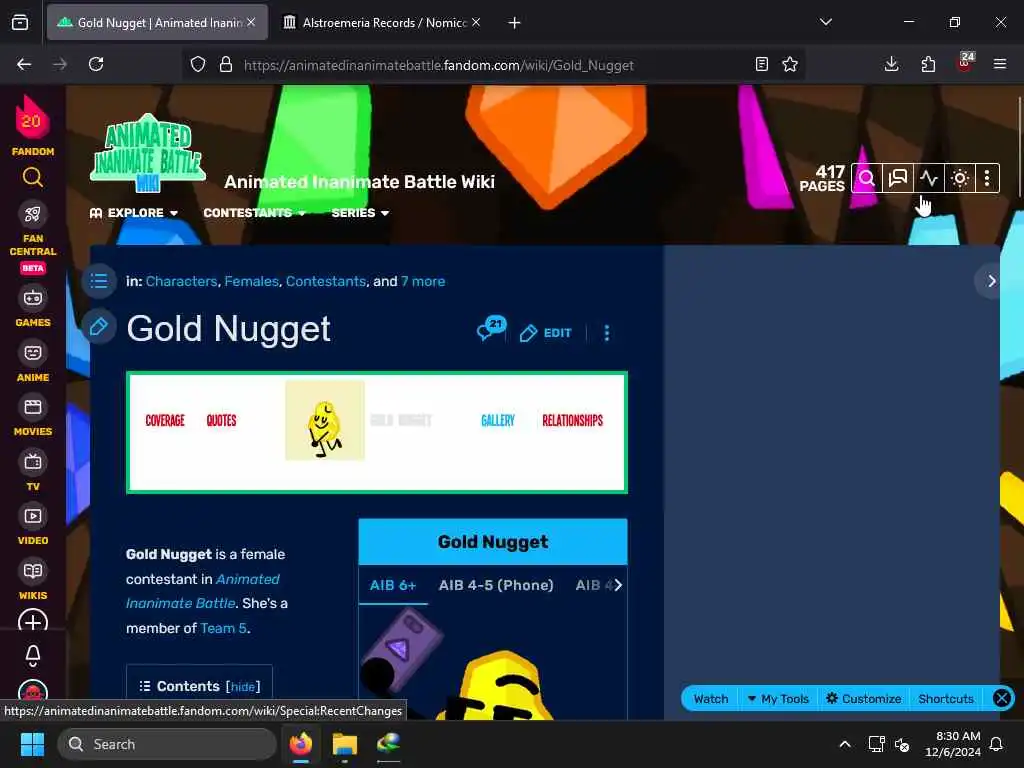Open the notifications bell in Fandom sidebar
This screenshot has width=1024, height=768.
[33, 655]
